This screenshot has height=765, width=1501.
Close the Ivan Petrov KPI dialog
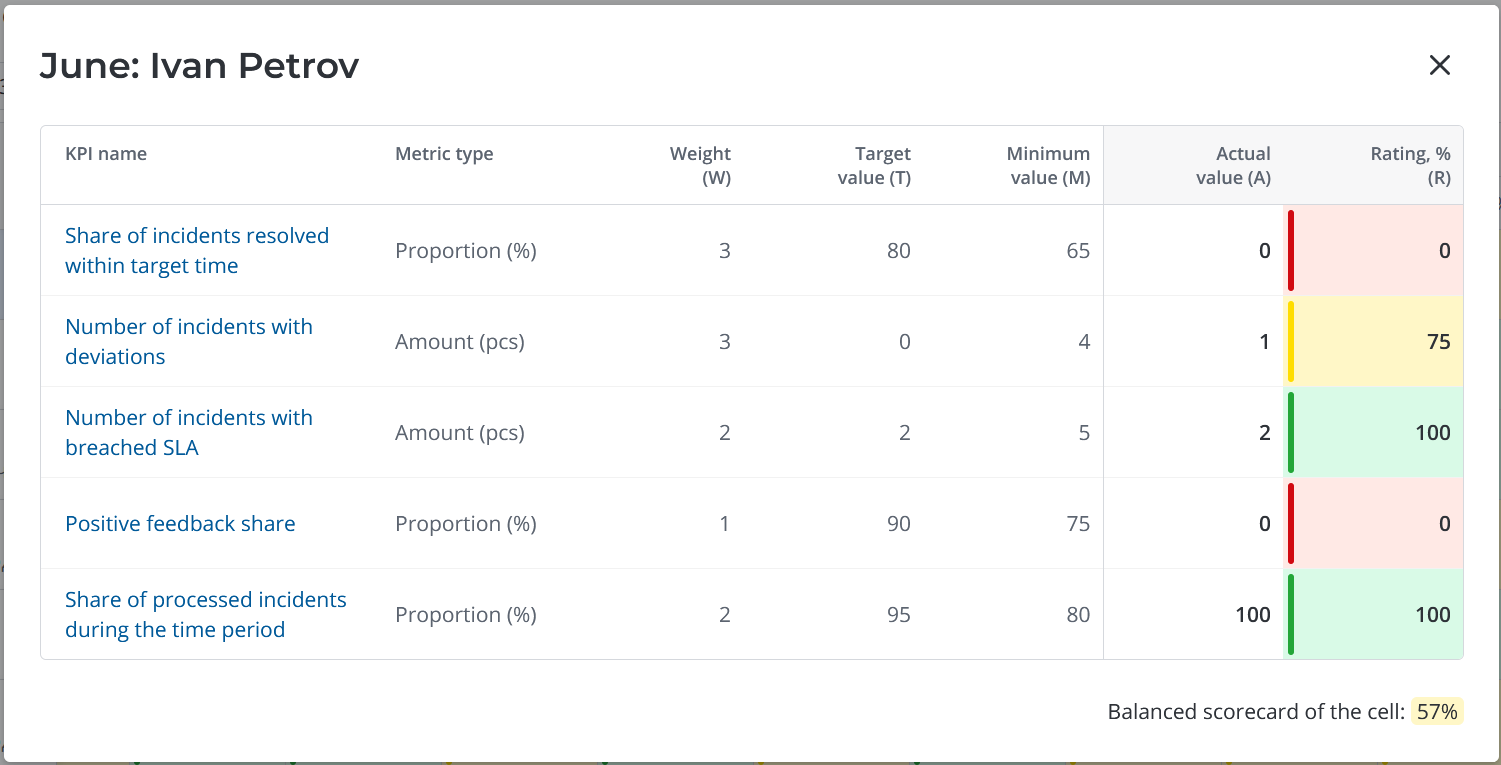pyautogui.click(x=1439, y=66)
